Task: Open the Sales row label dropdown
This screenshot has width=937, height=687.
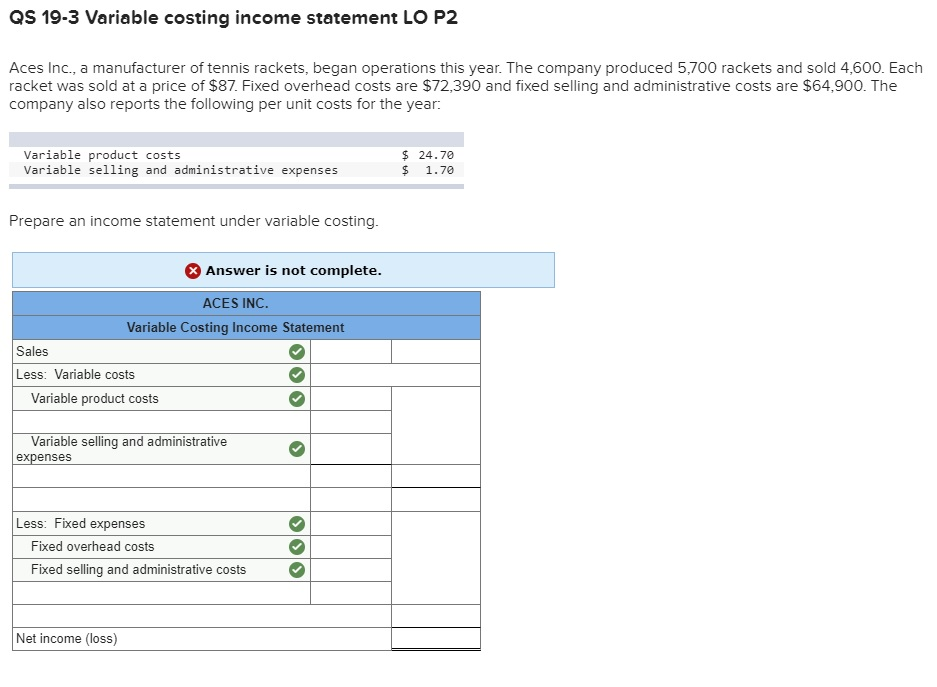Action: point(150,351)
